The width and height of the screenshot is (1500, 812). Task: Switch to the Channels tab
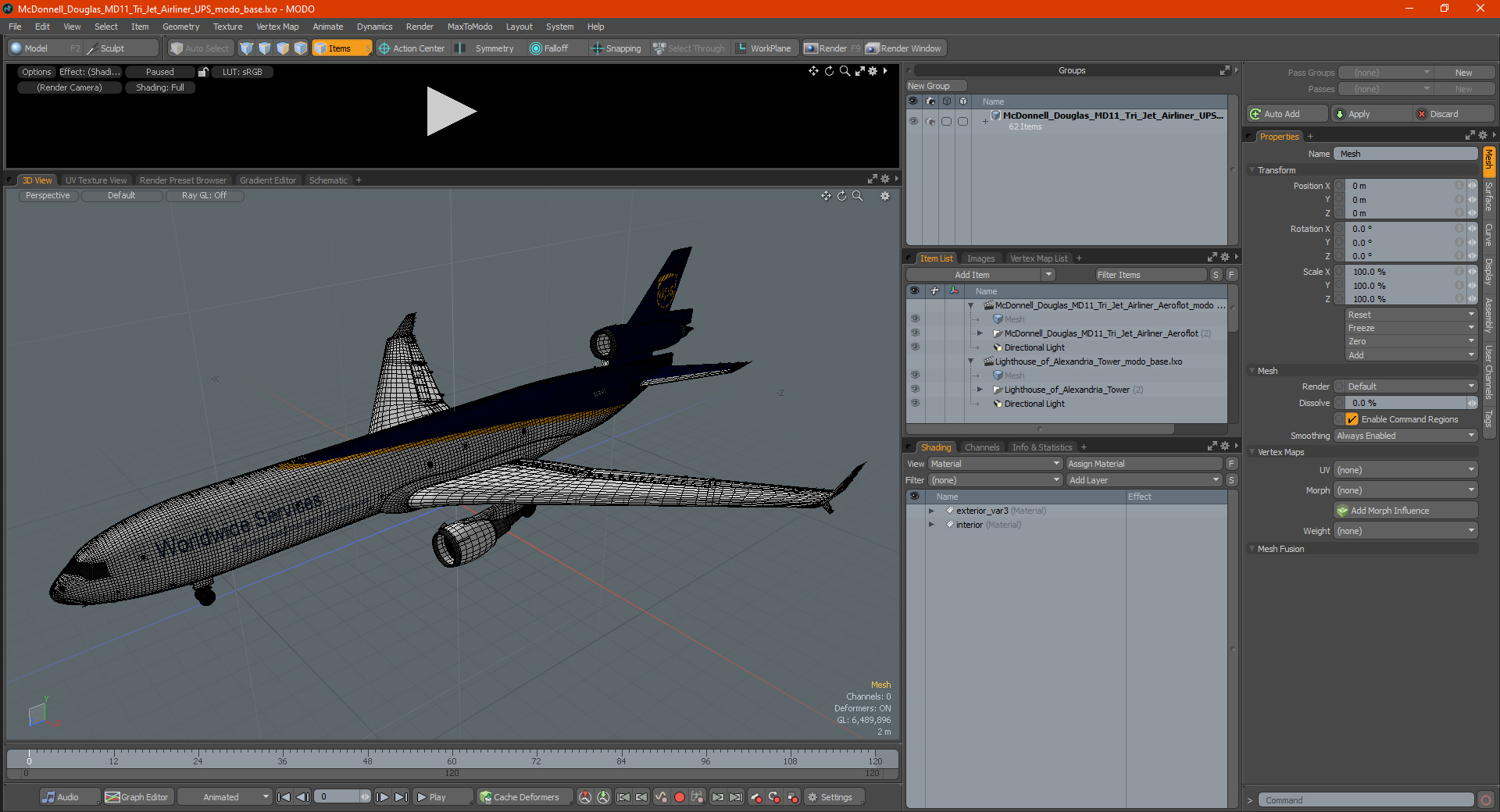pyautogui.click(x=982, y=447)
